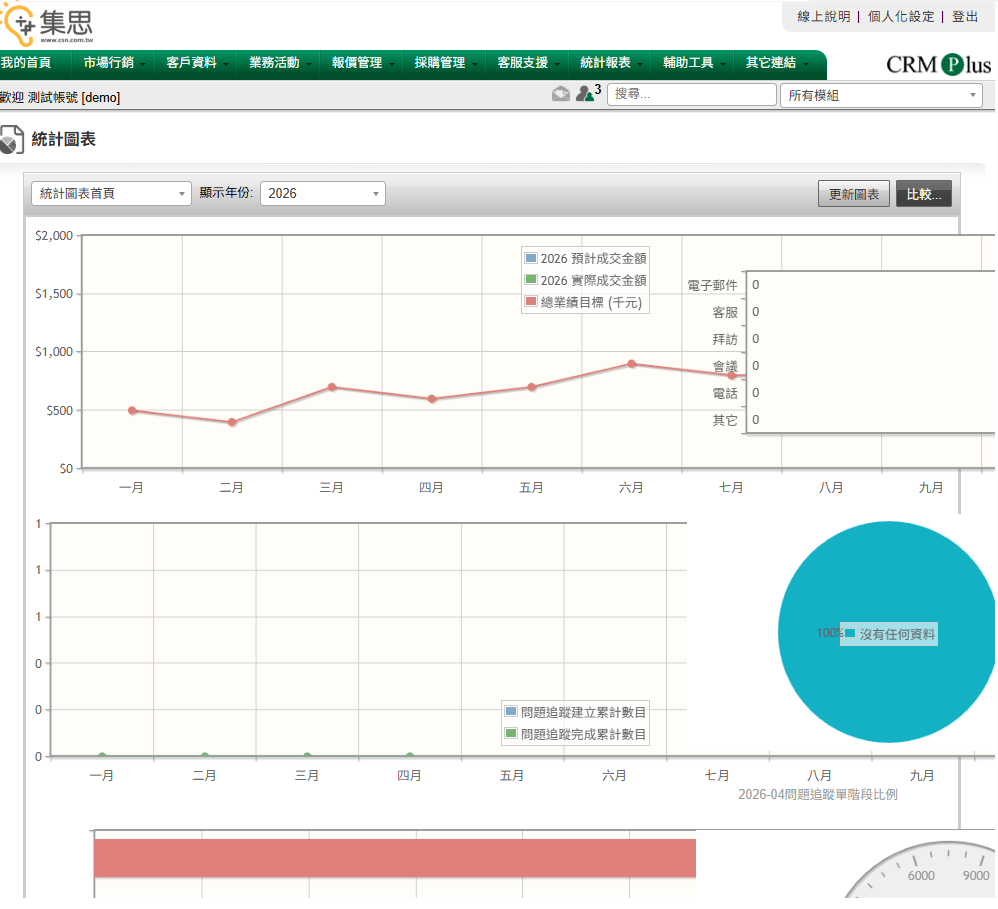Open the 統計圖表首頁 chart selector dropdown
This screenshot has width=998, height=909.
click(111, 194)
